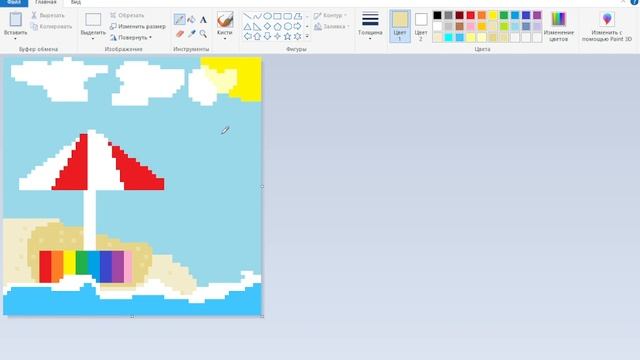
Task: Click the canvas right-edge resize handle
Action: pyautogui.click(x=262, y=187)
